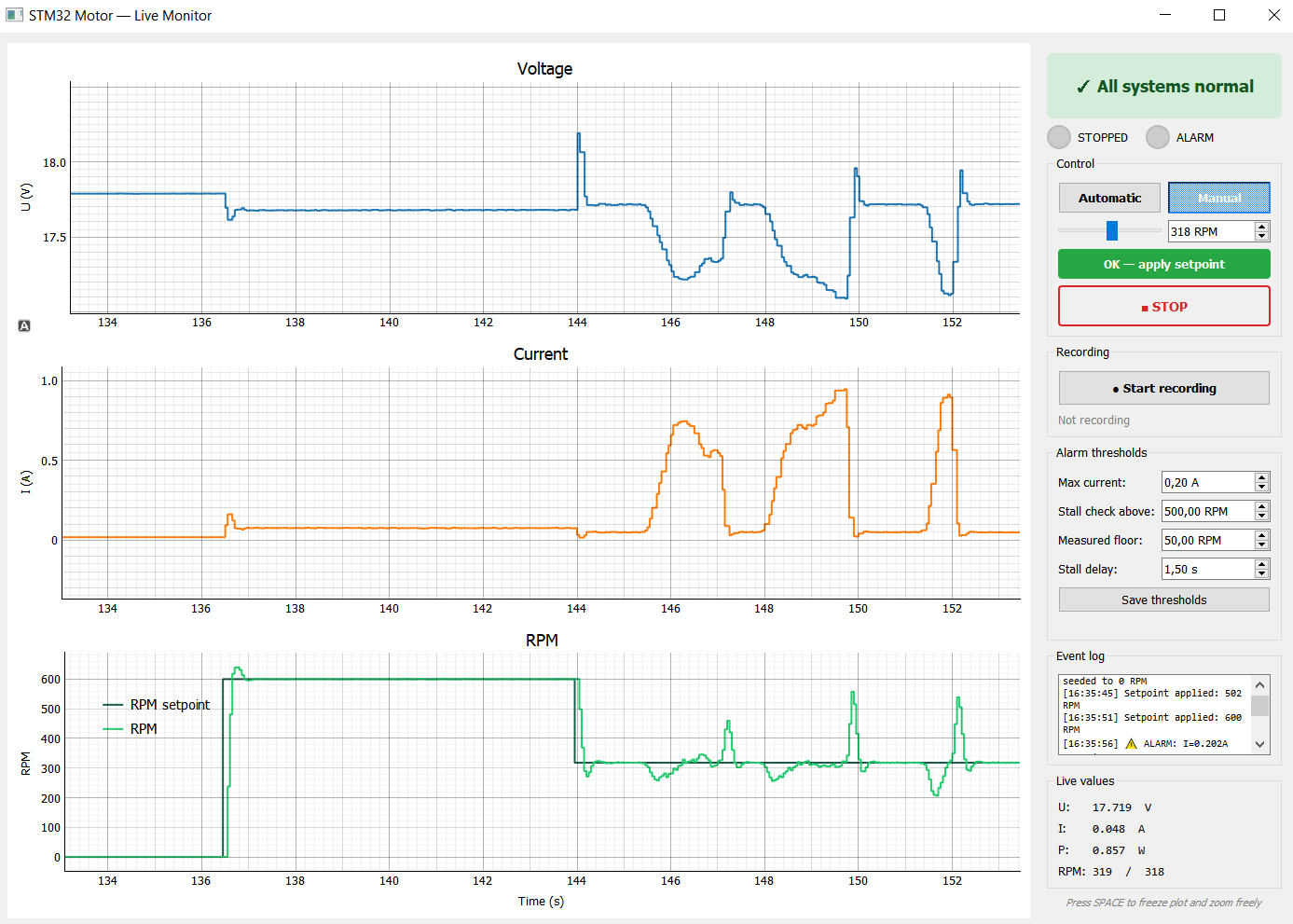
Task: Increase the RPM setpoint with up arrow
Action: point(1262,227)
